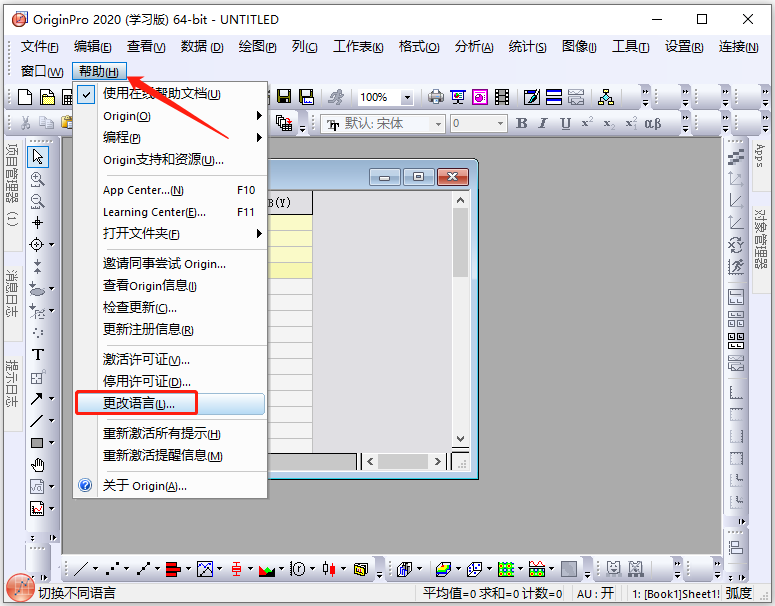Choose 激活许可证(V)... menu entry
The image size is (775, 606).
[x=170, y=359]
